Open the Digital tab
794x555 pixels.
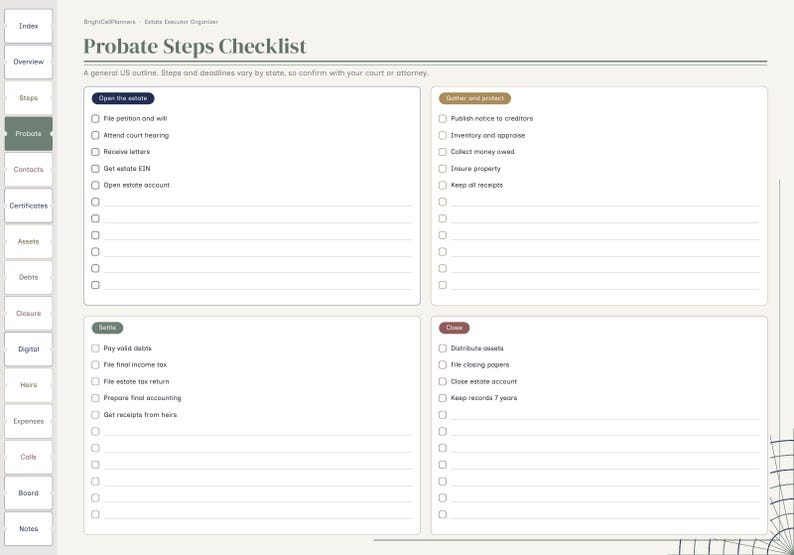(x=28, y=349)
